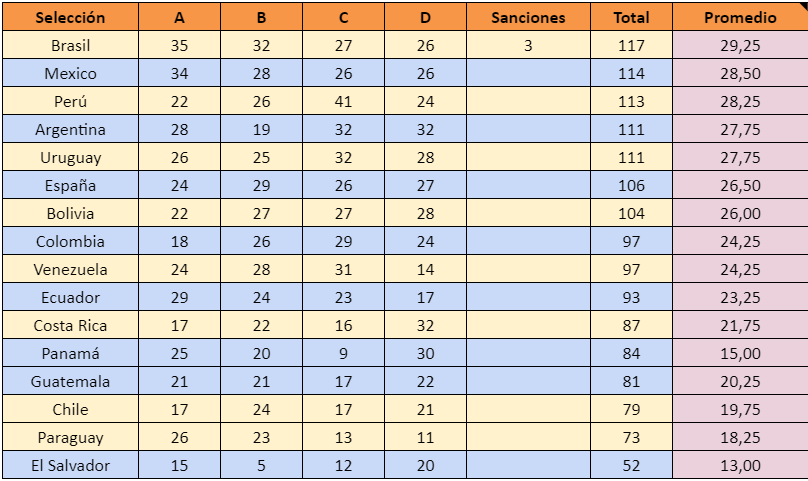
Task: Select the Argentina row label
Action: 70,129
